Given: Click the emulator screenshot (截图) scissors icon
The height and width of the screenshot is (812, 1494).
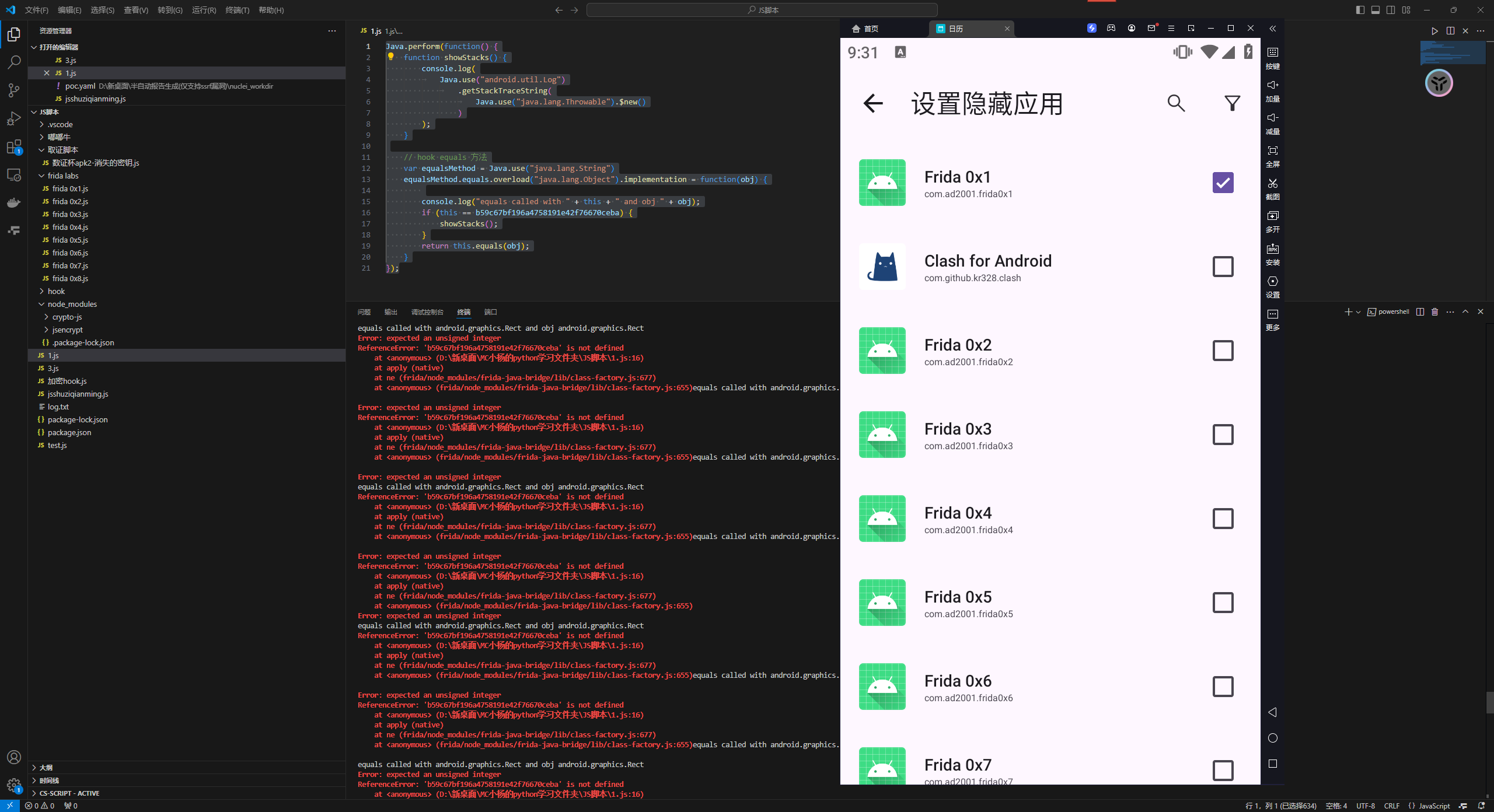Looking at the screenshot, I should coord(1273,184).
